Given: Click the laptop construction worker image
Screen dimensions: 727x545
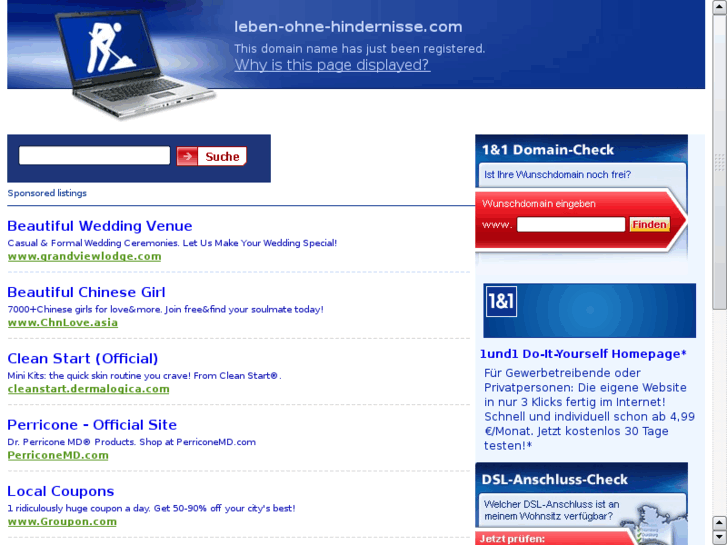Looking at the screenshot, I should click(x=134, y=64).
